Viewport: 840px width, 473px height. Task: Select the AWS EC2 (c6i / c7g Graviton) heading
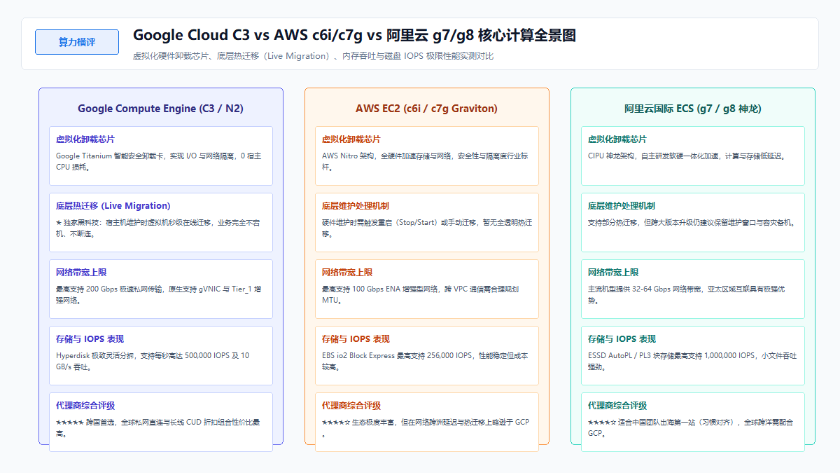[426, 109]
